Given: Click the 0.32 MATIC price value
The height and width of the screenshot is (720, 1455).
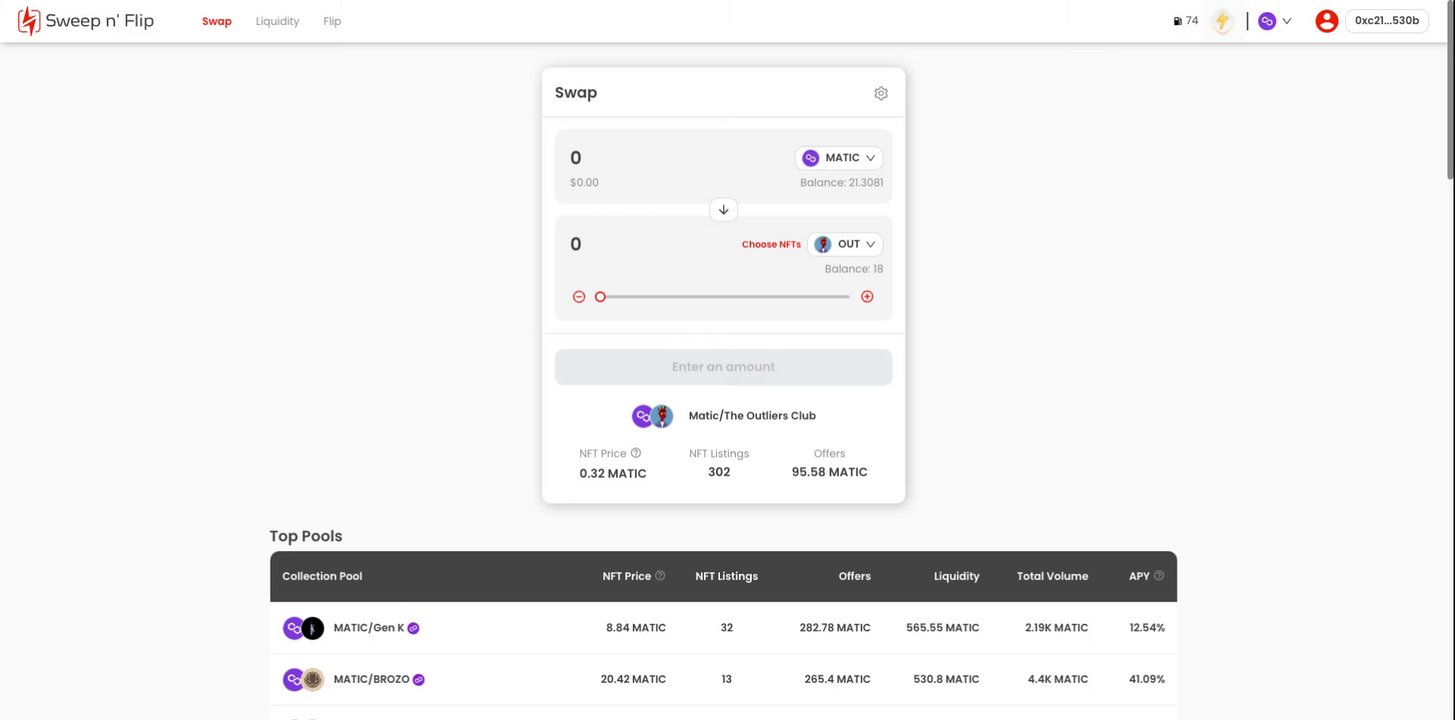Looking at the screenshot, I should (613, 474).
